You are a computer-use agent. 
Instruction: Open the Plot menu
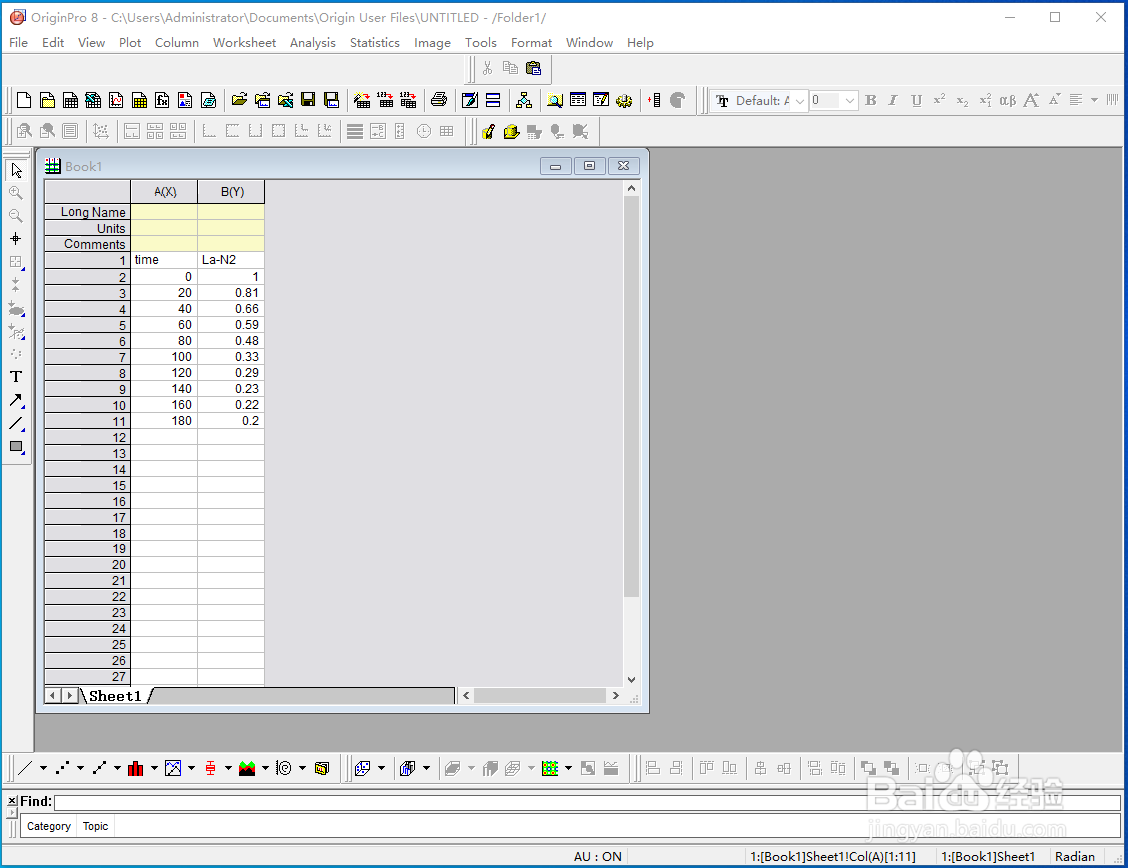click(x=129, y=42)
